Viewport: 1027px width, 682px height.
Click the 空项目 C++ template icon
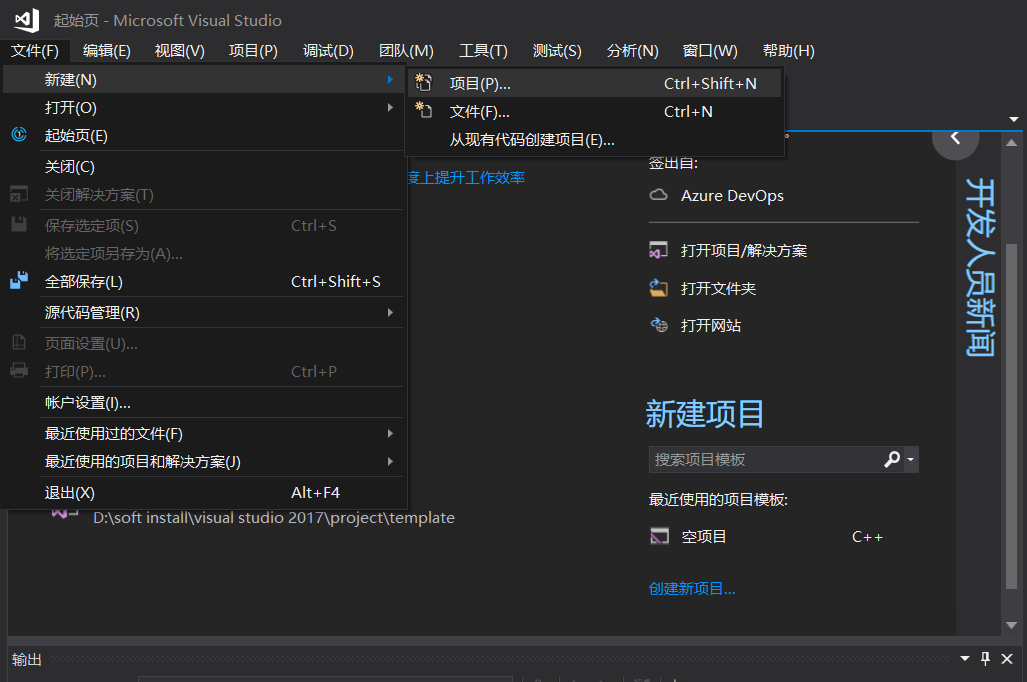(661, 536)
